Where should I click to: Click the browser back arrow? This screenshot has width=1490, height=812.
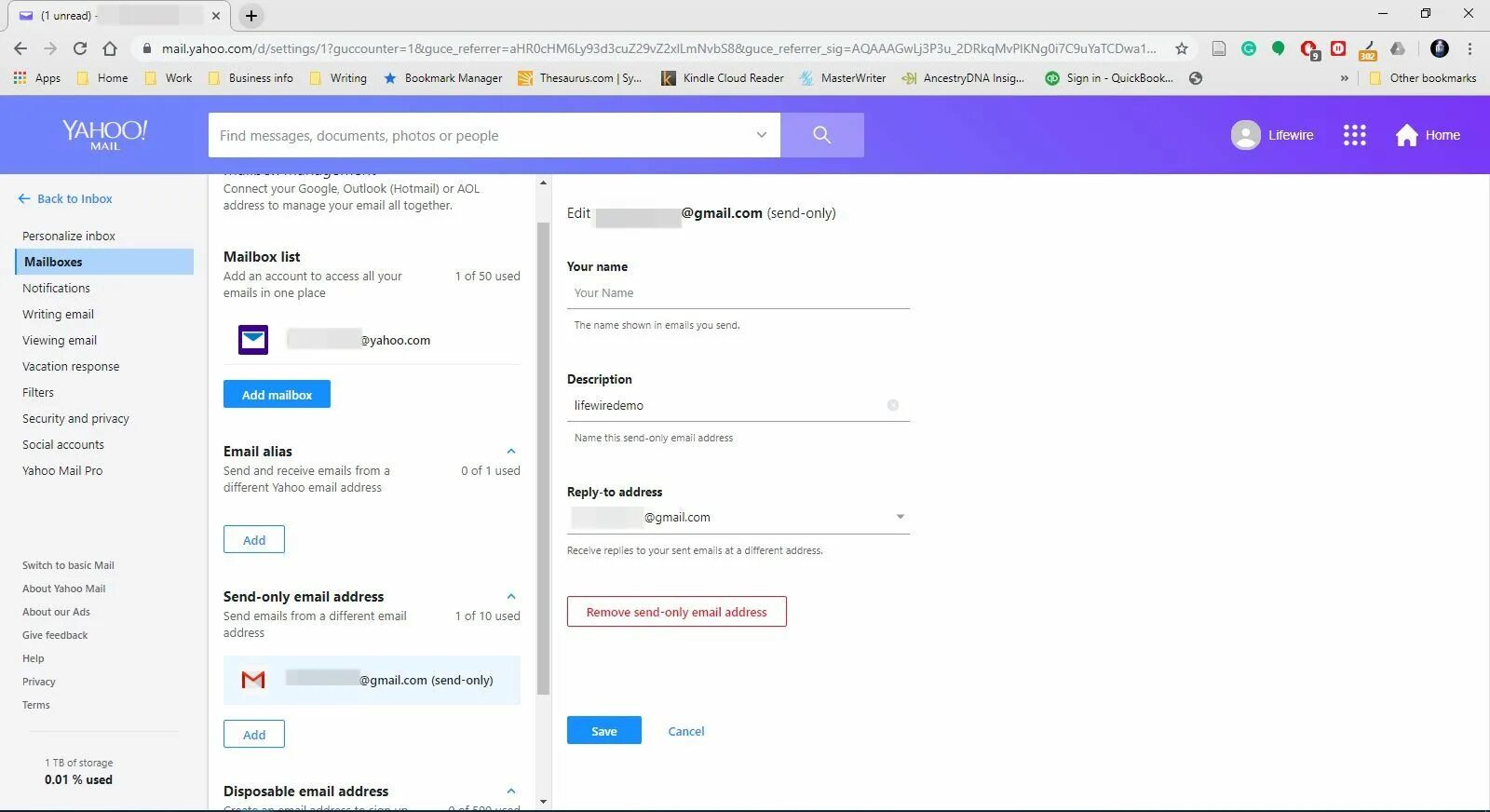(20, 48)
